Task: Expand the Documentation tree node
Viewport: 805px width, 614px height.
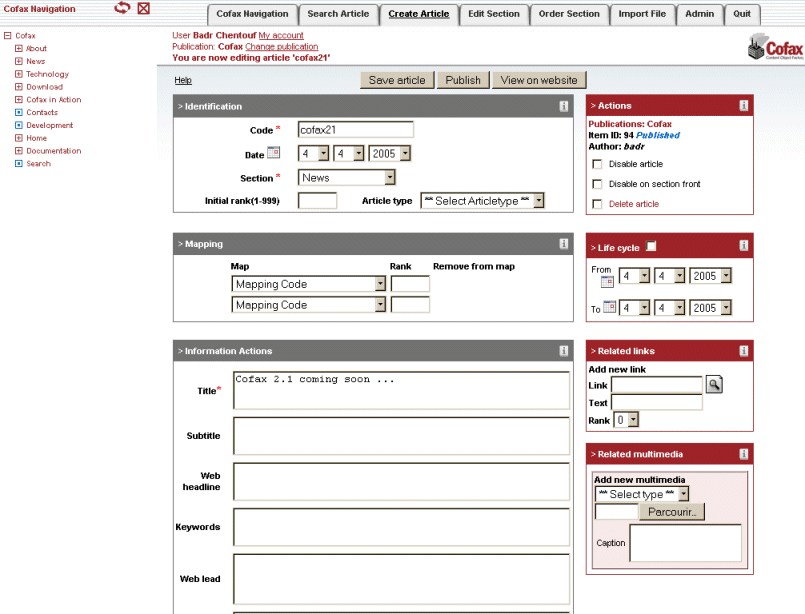Action: (x=19, y=151)
